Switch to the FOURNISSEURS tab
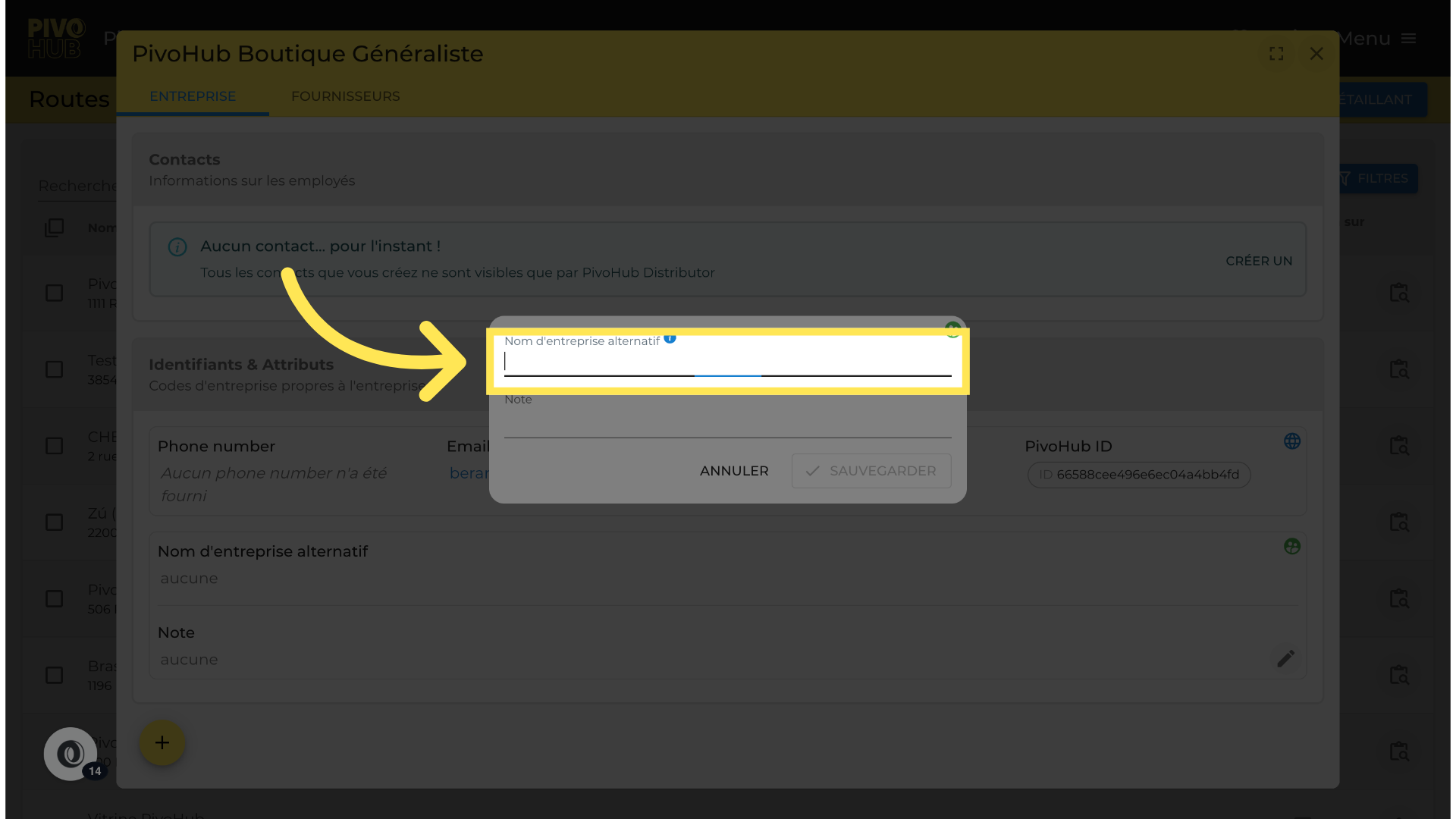 point(345,96)
